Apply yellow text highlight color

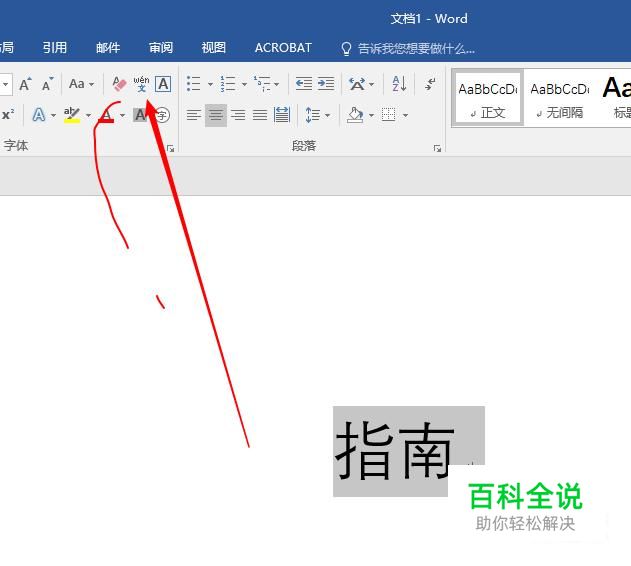point(72,115)
